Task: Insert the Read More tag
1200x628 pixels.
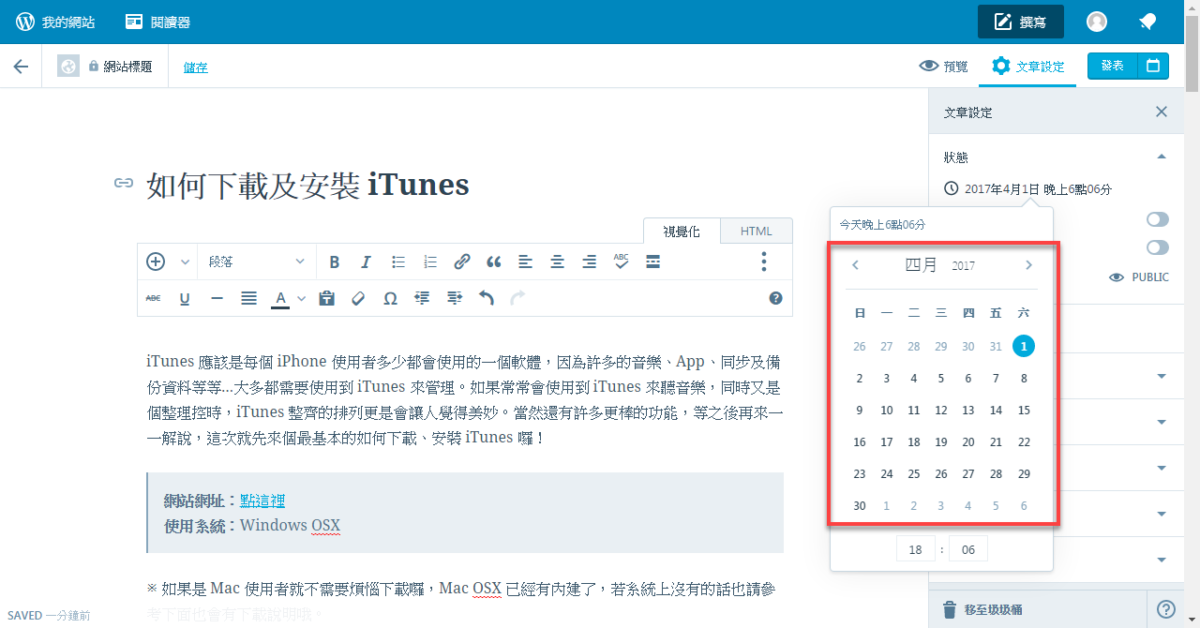Action: [x=653, y=262]
